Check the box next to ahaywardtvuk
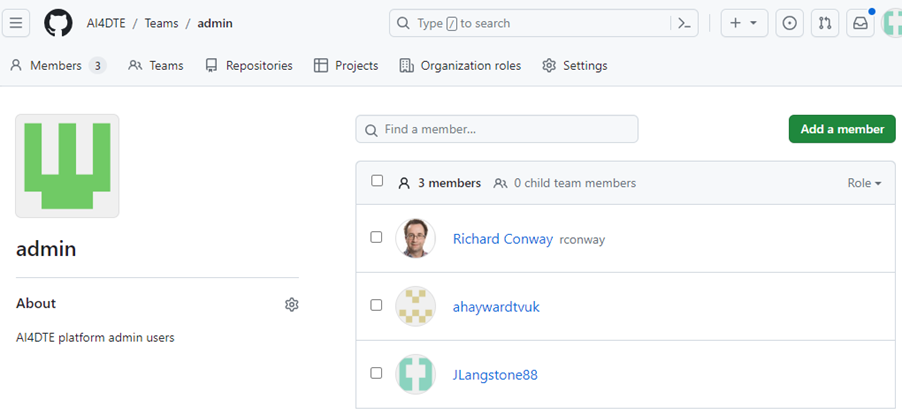 pos(377,305)
